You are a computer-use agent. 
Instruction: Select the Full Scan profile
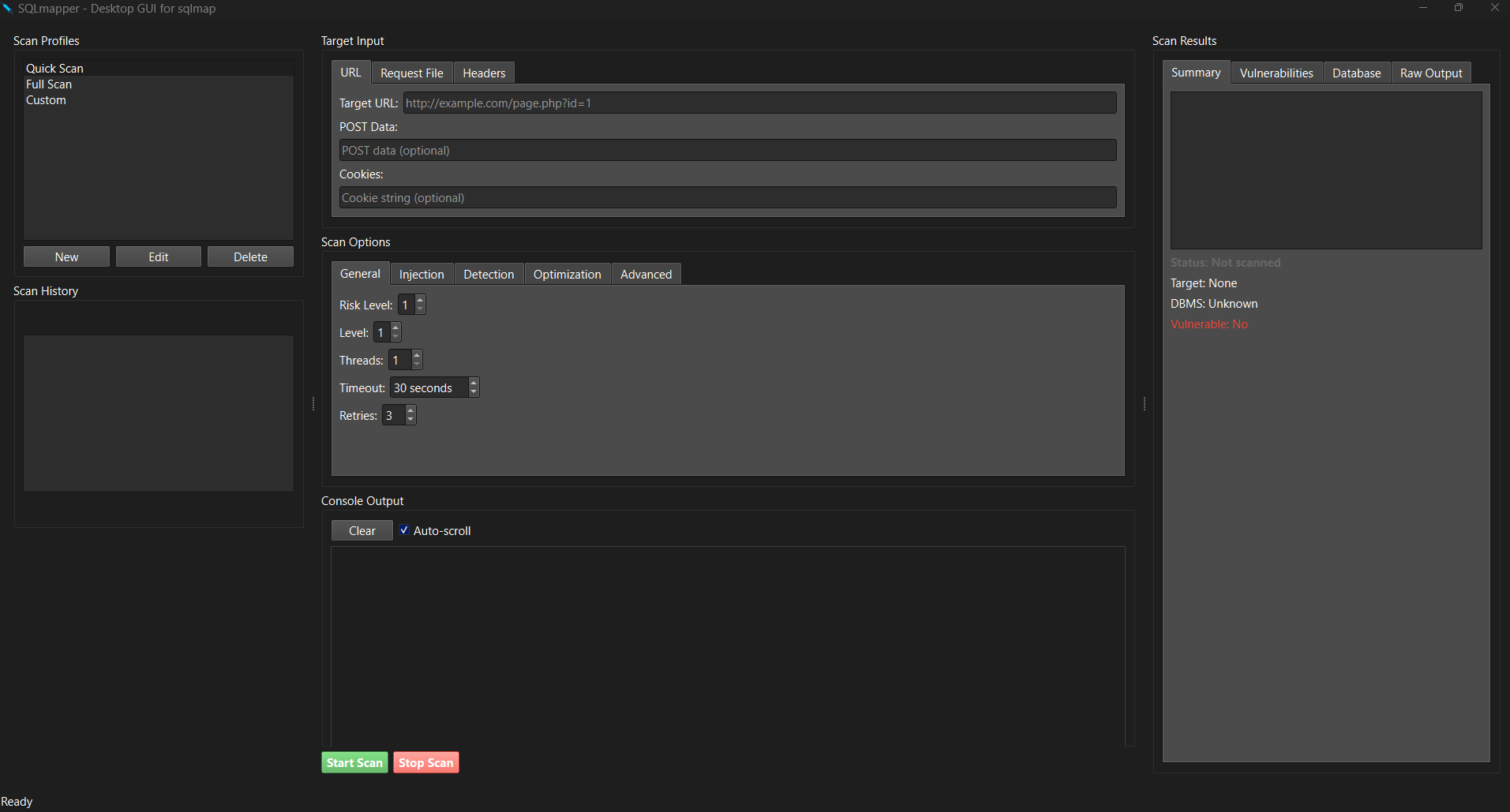(x=49, y=84)
